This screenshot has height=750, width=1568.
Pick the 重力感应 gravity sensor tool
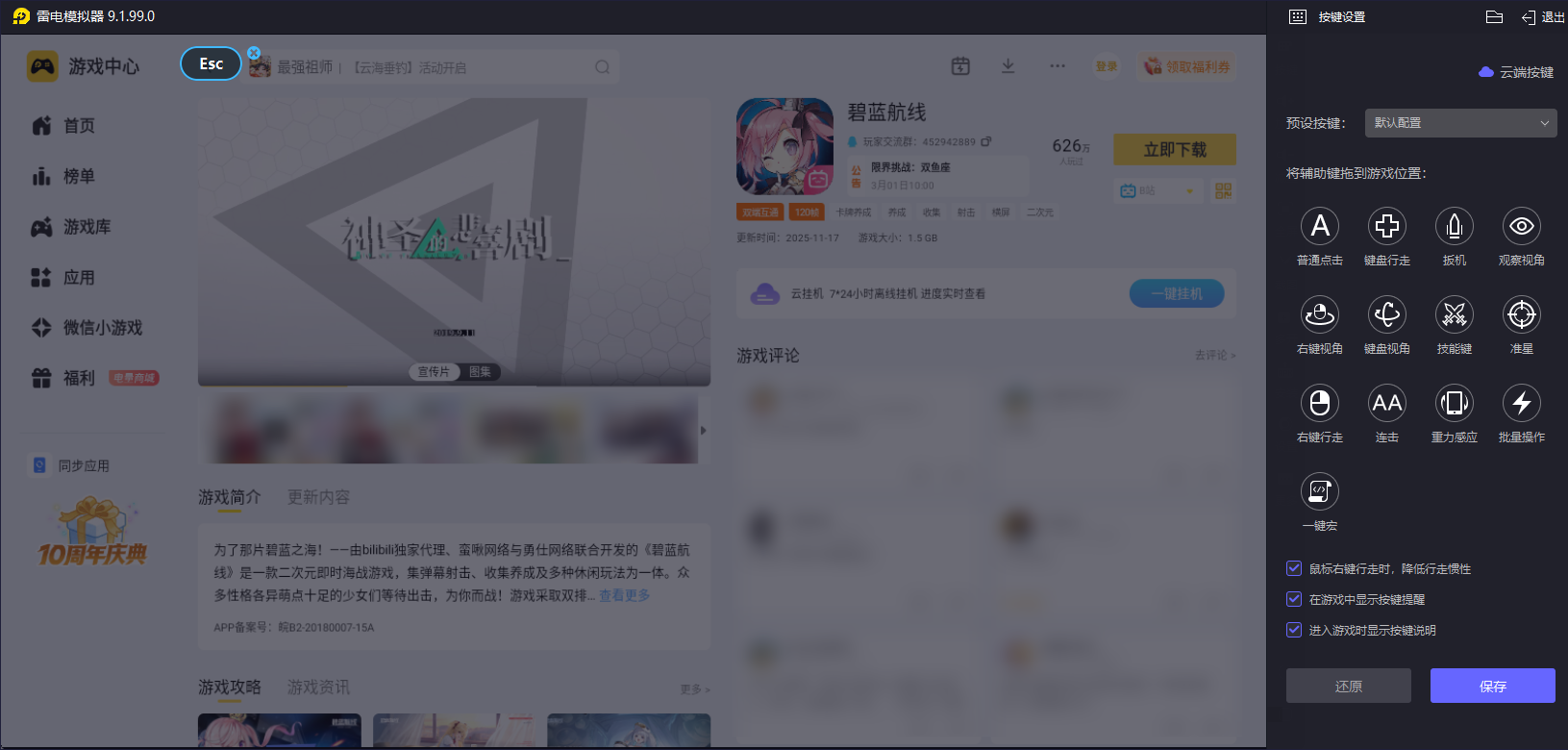pyautogui.click(x=1455, y=403)
